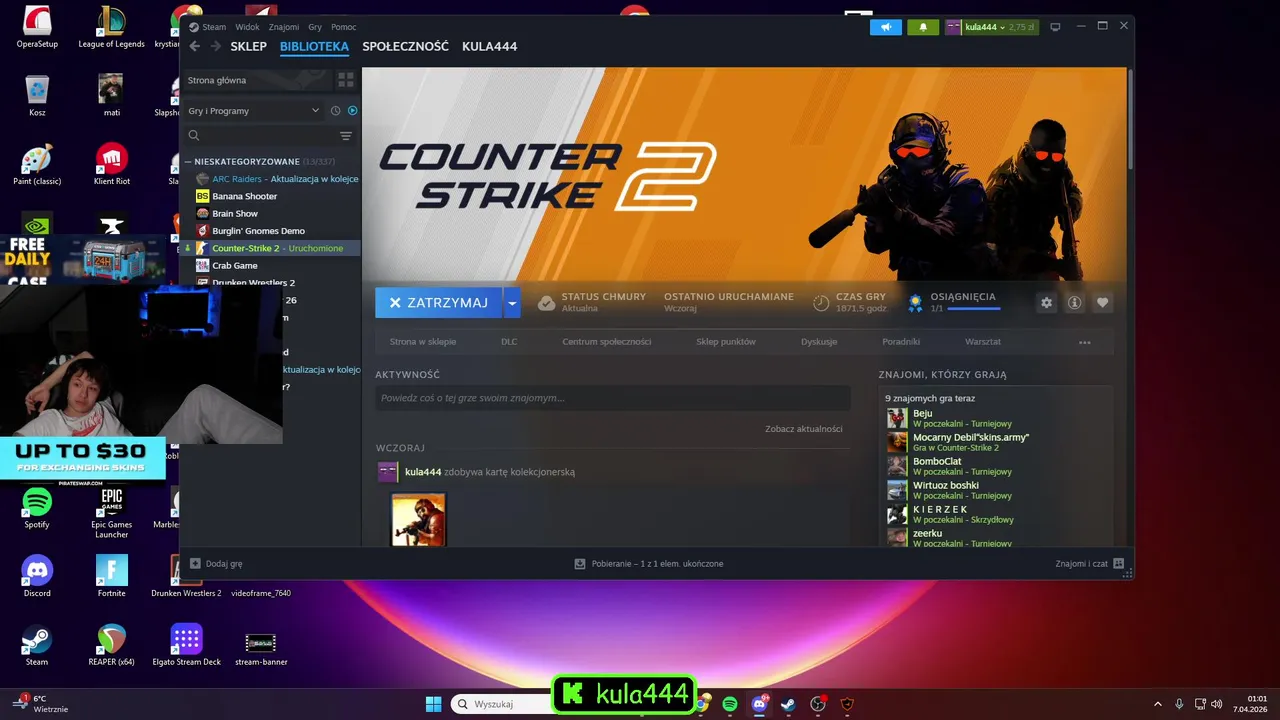Go back with the Steam back arrow

coord(195,46)
